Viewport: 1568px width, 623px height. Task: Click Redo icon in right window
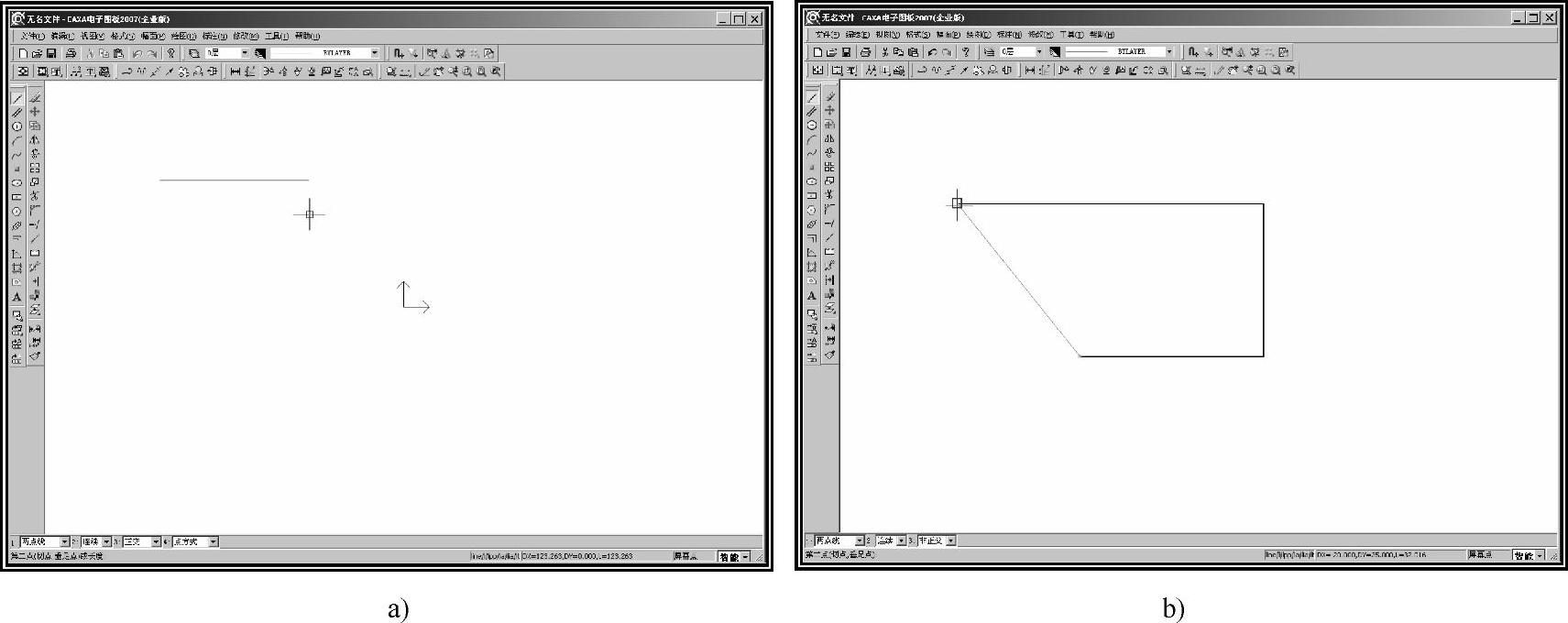coord(947,51)
